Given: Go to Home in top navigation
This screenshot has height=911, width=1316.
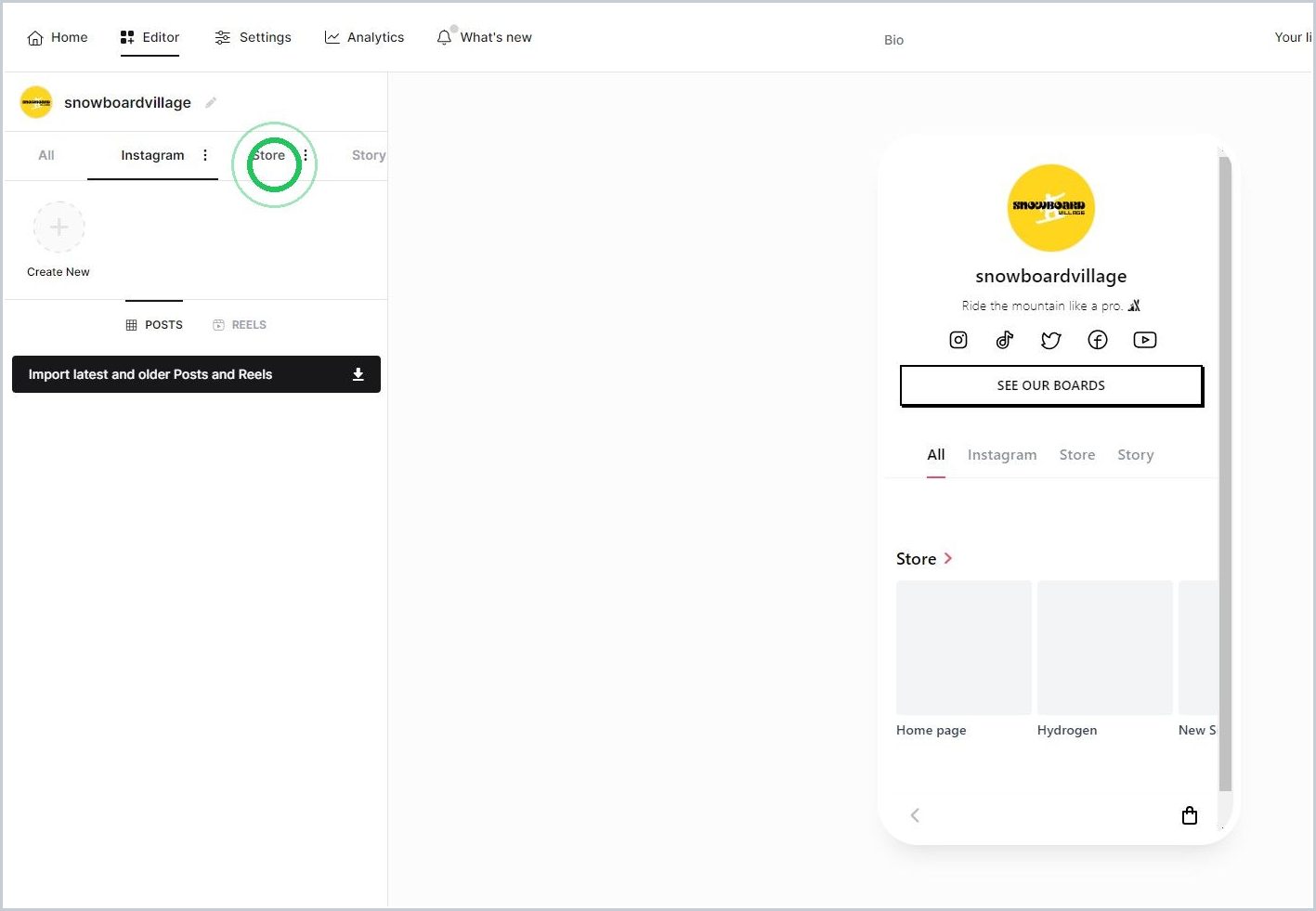Looking at the screenshot, I should 58,37.
